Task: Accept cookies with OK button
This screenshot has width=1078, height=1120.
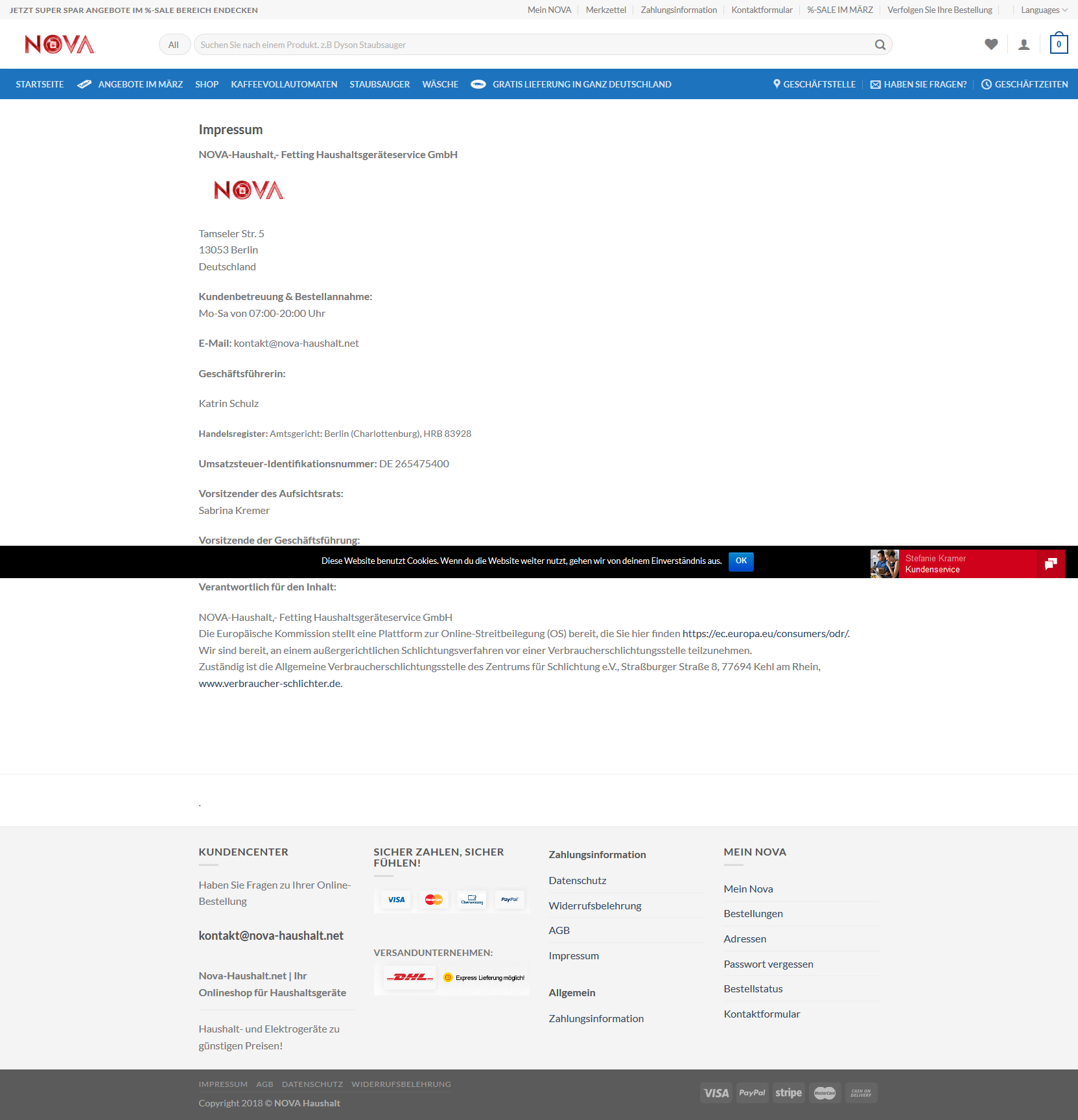Action: pos(741,561)
